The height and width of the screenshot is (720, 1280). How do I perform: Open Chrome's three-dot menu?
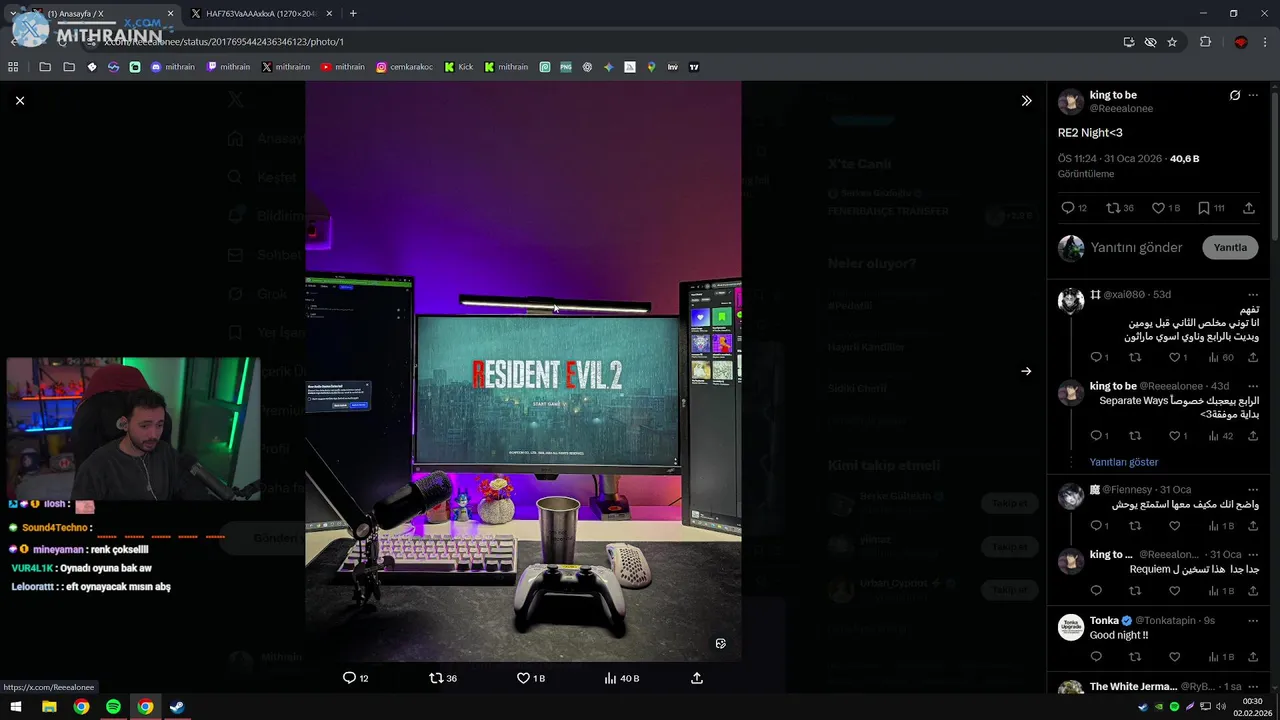(x=1266, y=42)
